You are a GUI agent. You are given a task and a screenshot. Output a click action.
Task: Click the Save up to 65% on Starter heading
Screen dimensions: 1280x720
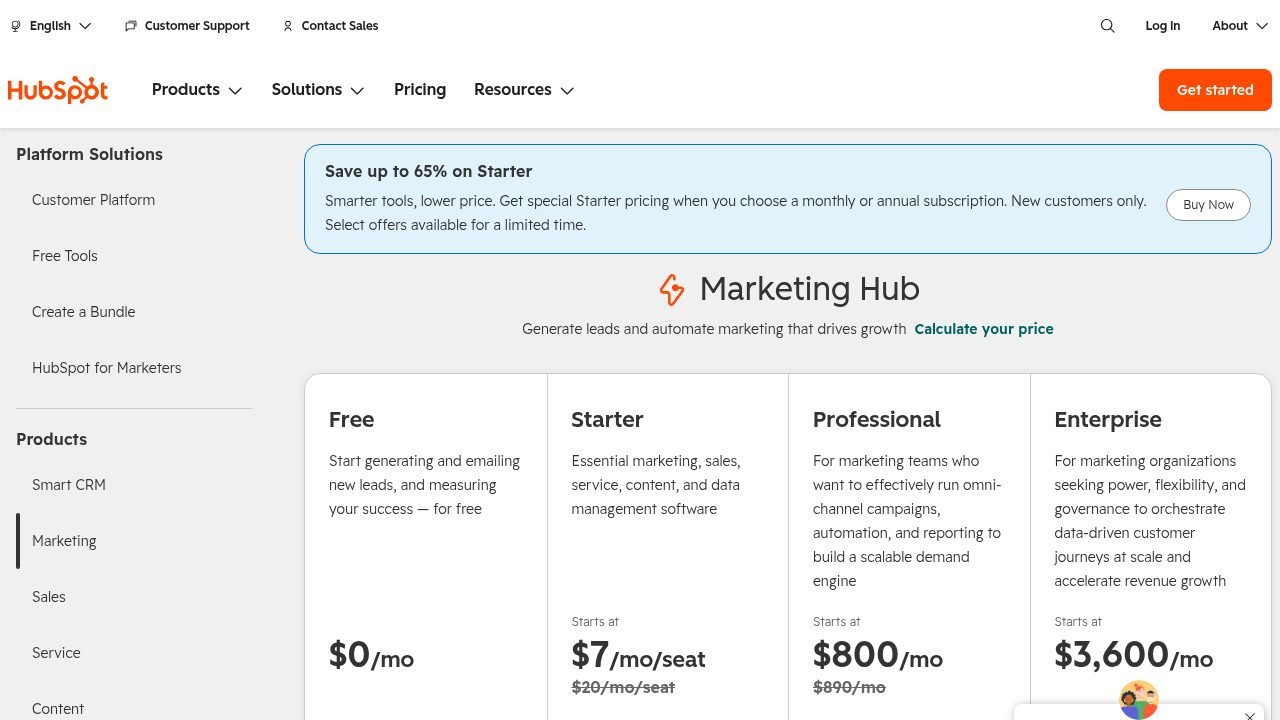428,171
